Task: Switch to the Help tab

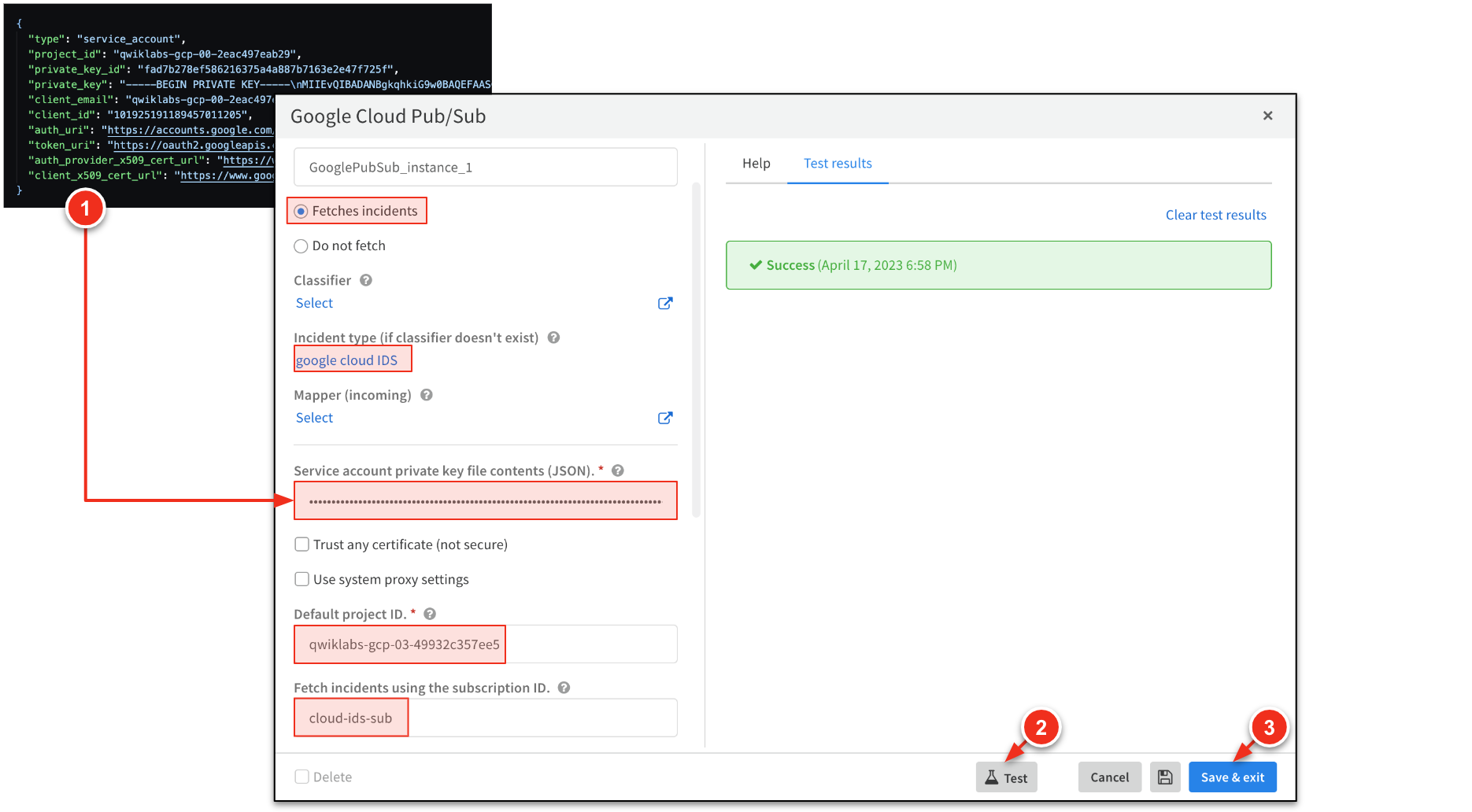Action: tap(756, 164)
